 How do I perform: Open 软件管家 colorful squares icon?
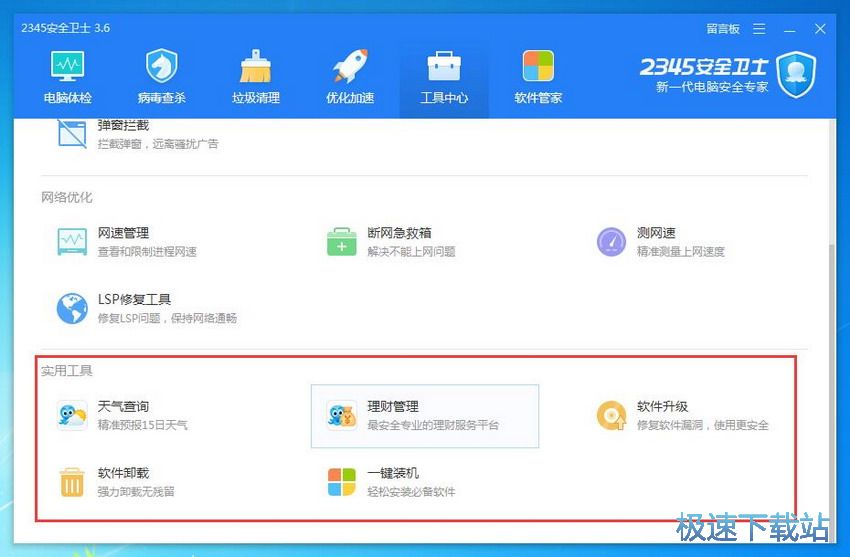[538, 66]
